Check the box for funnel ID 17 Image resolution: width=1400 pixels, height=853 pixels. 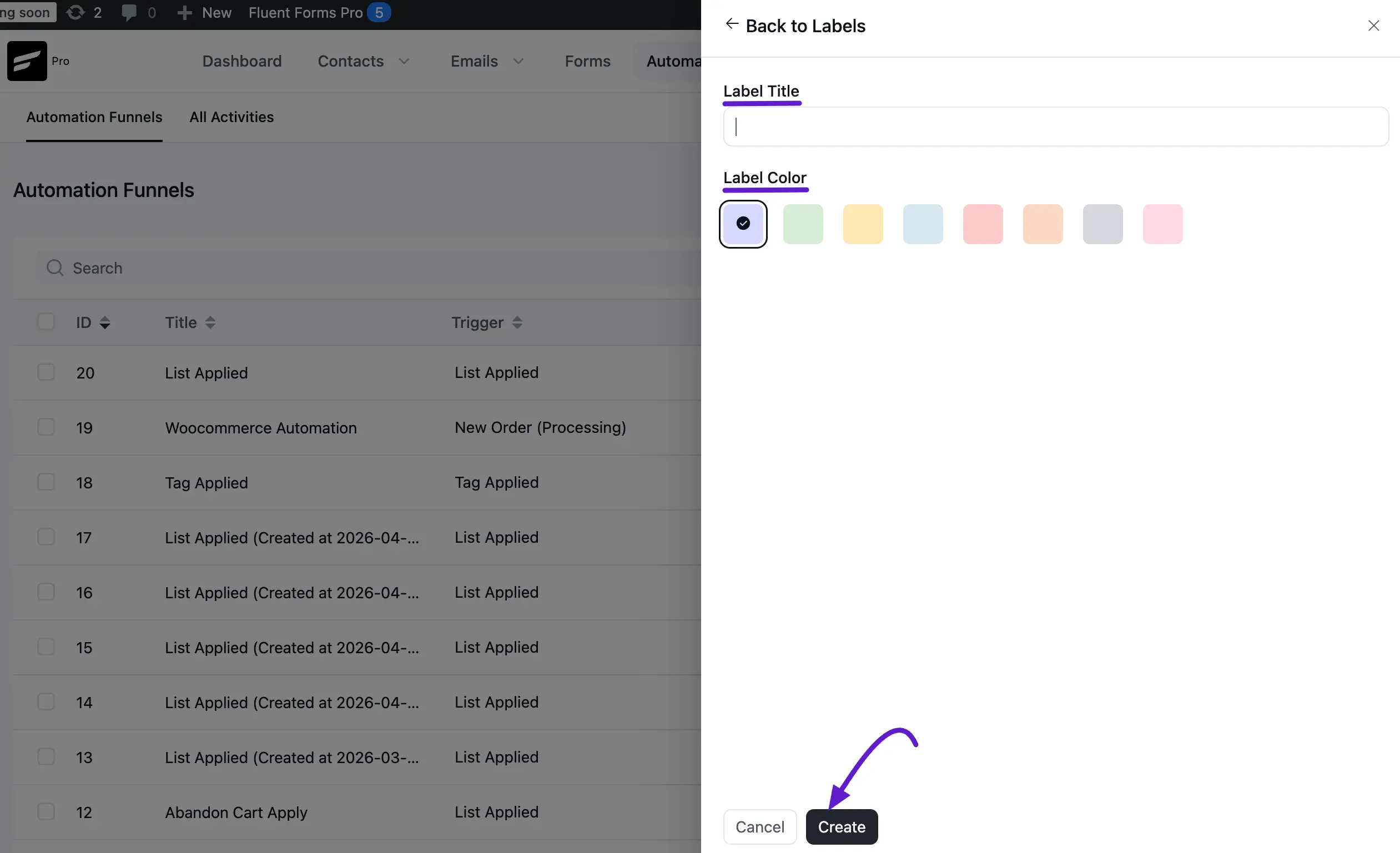point(46,537)
